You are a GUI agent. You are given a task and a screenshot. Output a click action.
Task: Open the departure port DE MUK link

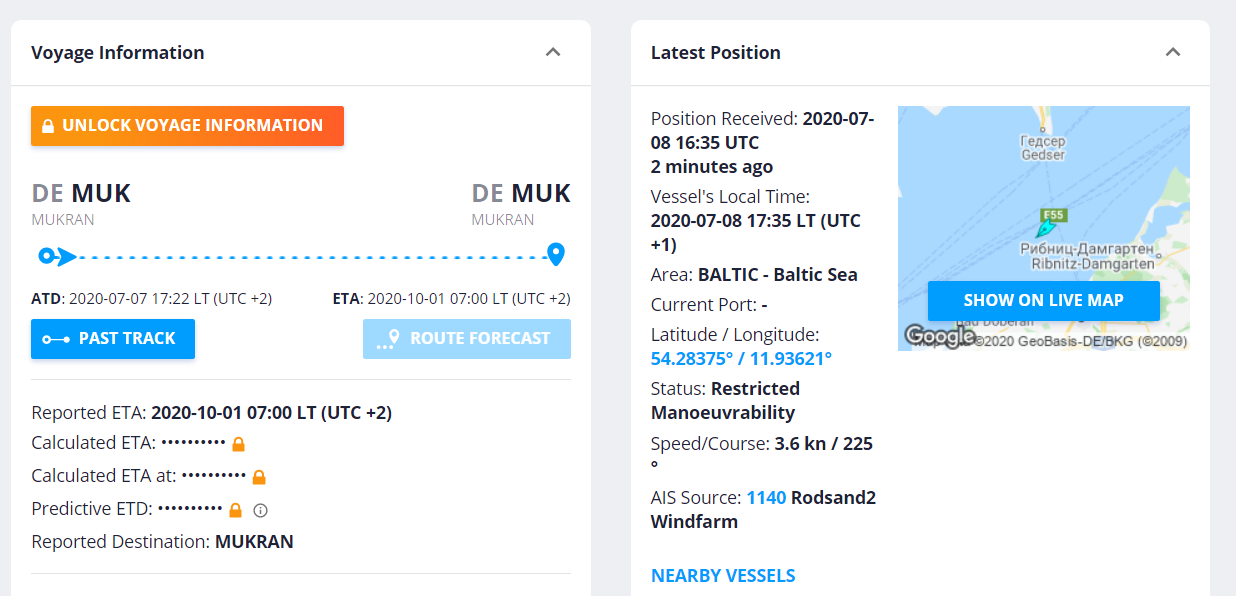80,193
